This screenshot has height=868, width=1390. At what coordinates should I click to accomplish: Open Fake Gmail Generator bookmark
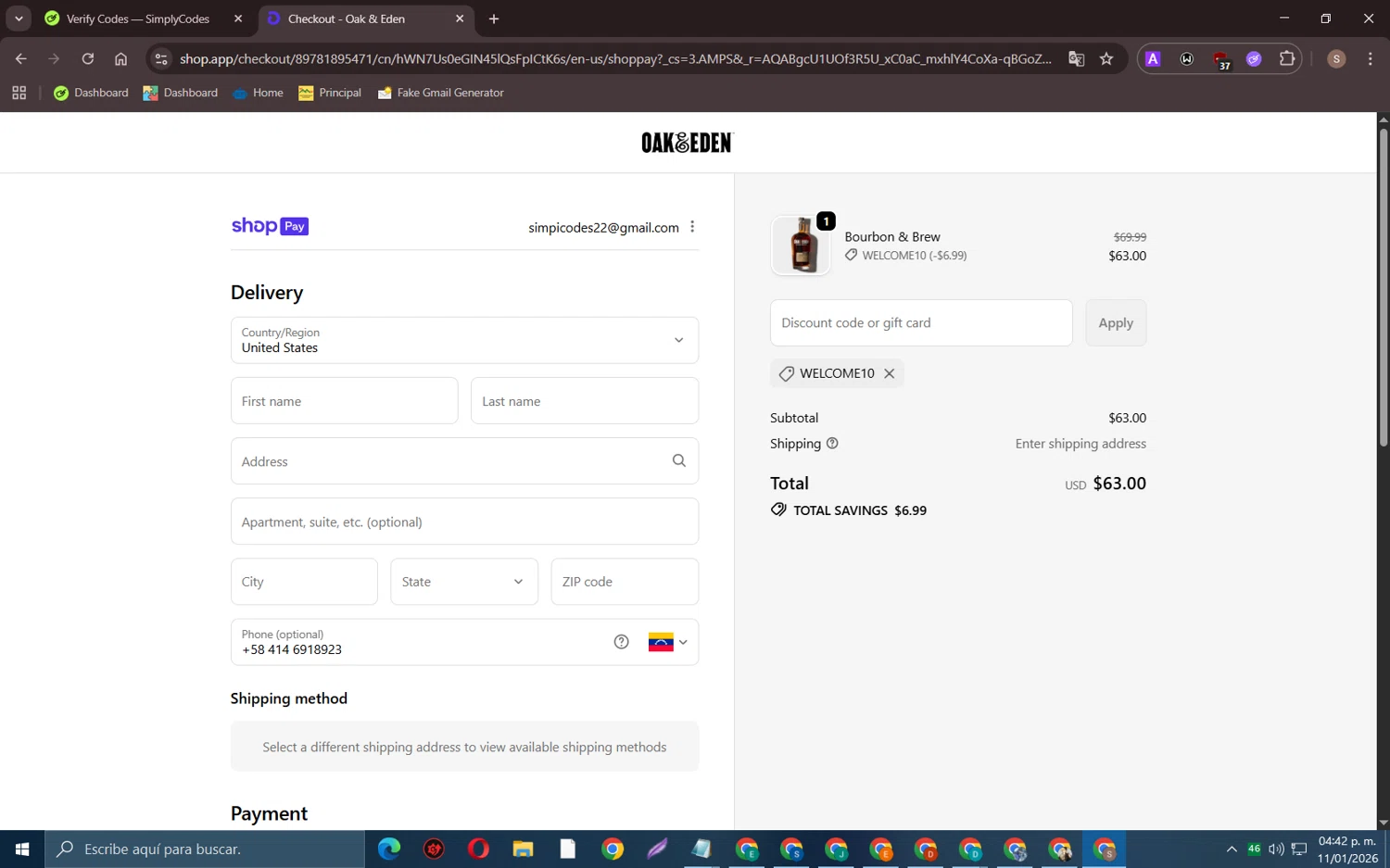click(441, 93)
